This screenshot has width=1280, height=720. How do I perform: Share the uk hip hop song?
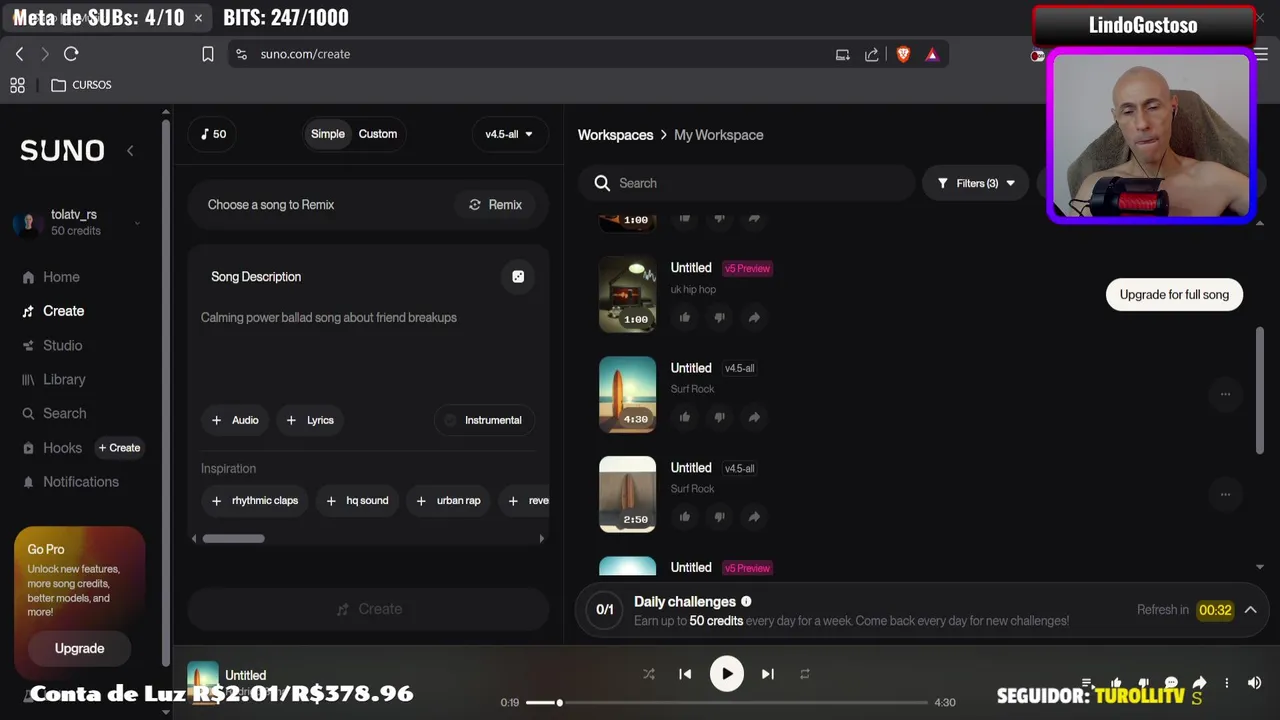[754, 317]
